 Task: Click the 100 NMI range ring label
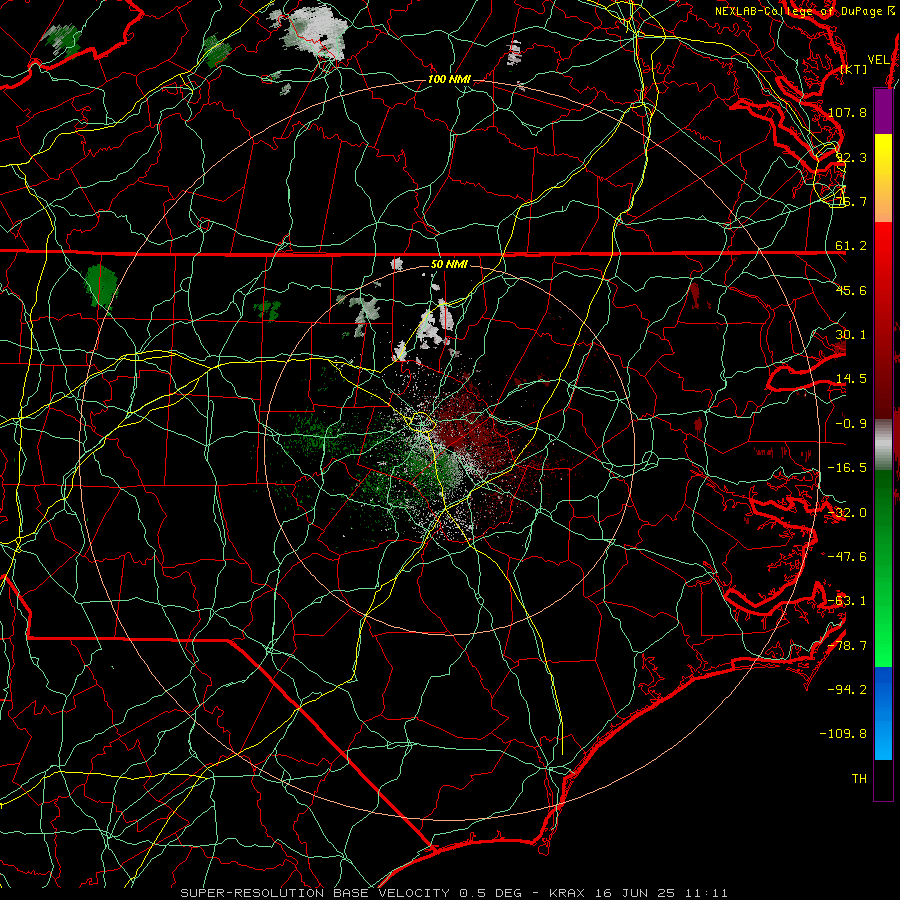tap(449, 79)
